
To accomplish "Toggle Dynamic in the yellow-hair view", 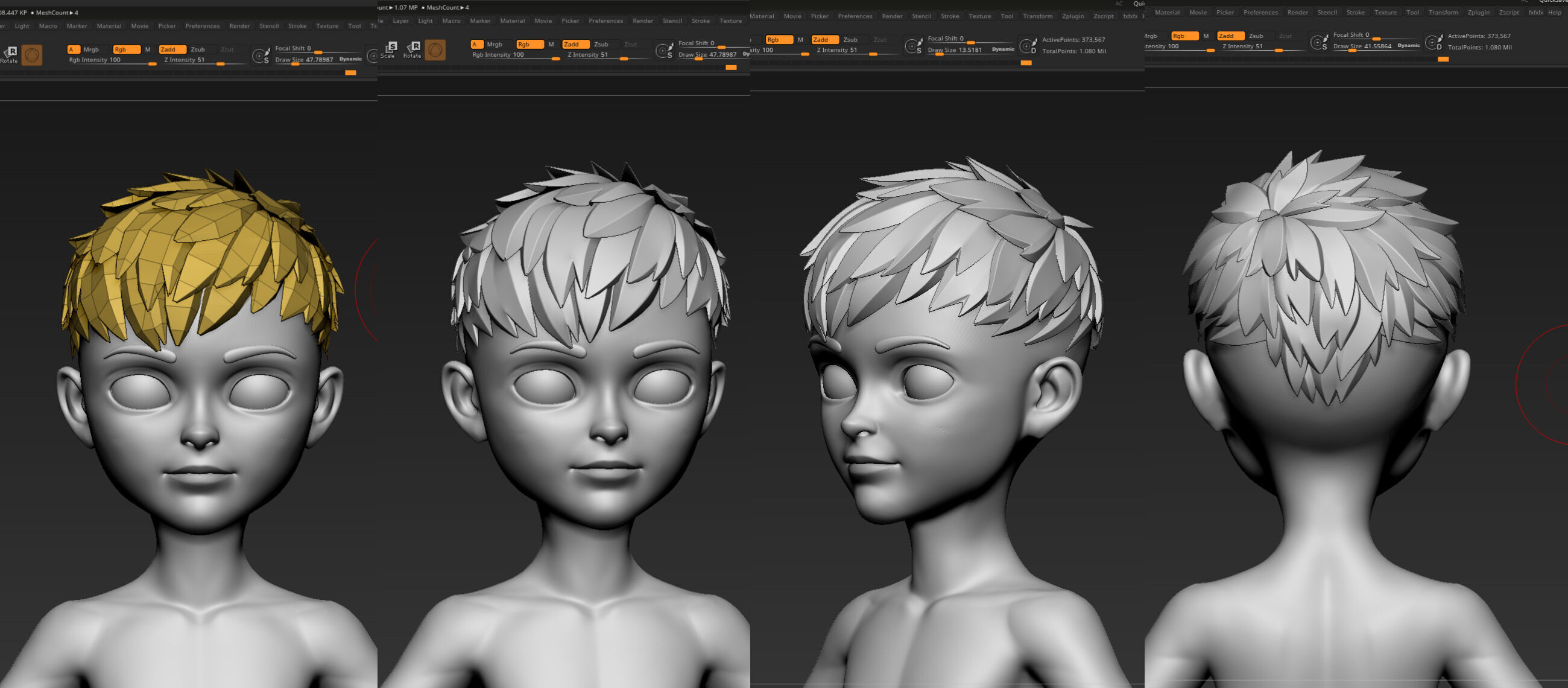I will (350, 59).
